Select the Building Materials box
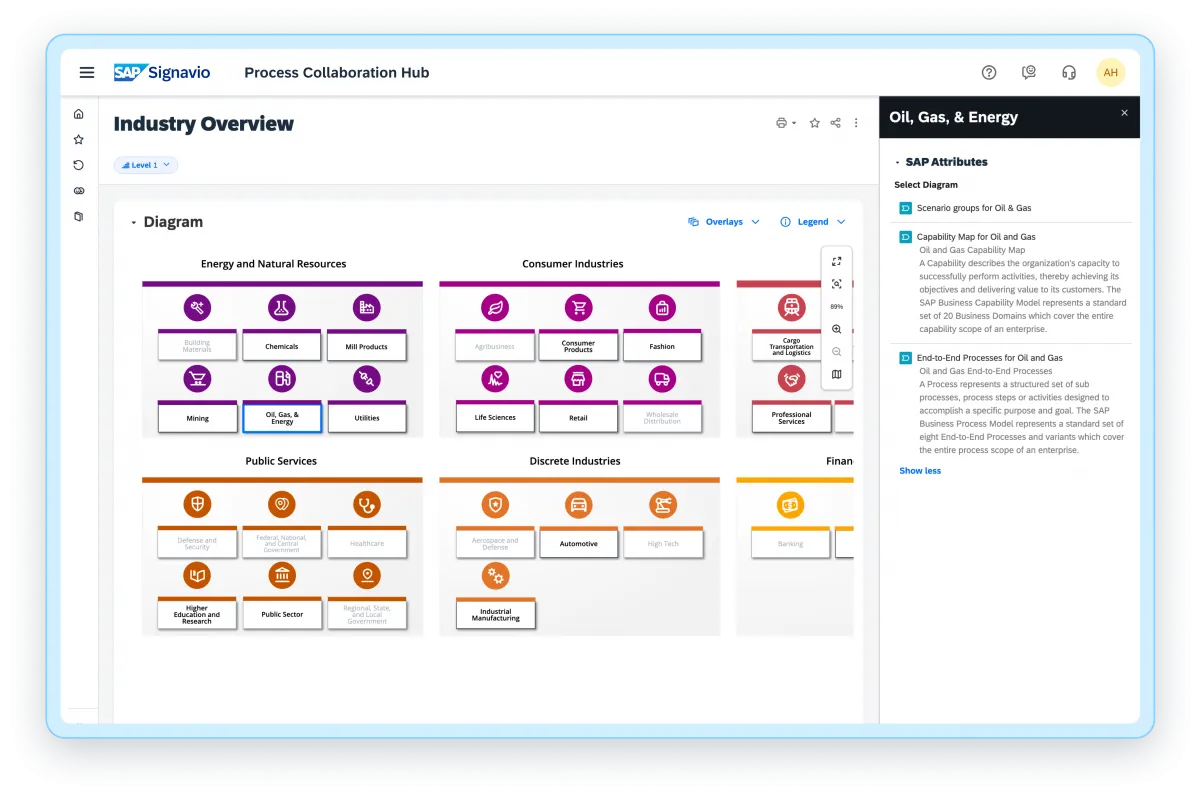This screenshot has width=1200, height=795. 197,346
